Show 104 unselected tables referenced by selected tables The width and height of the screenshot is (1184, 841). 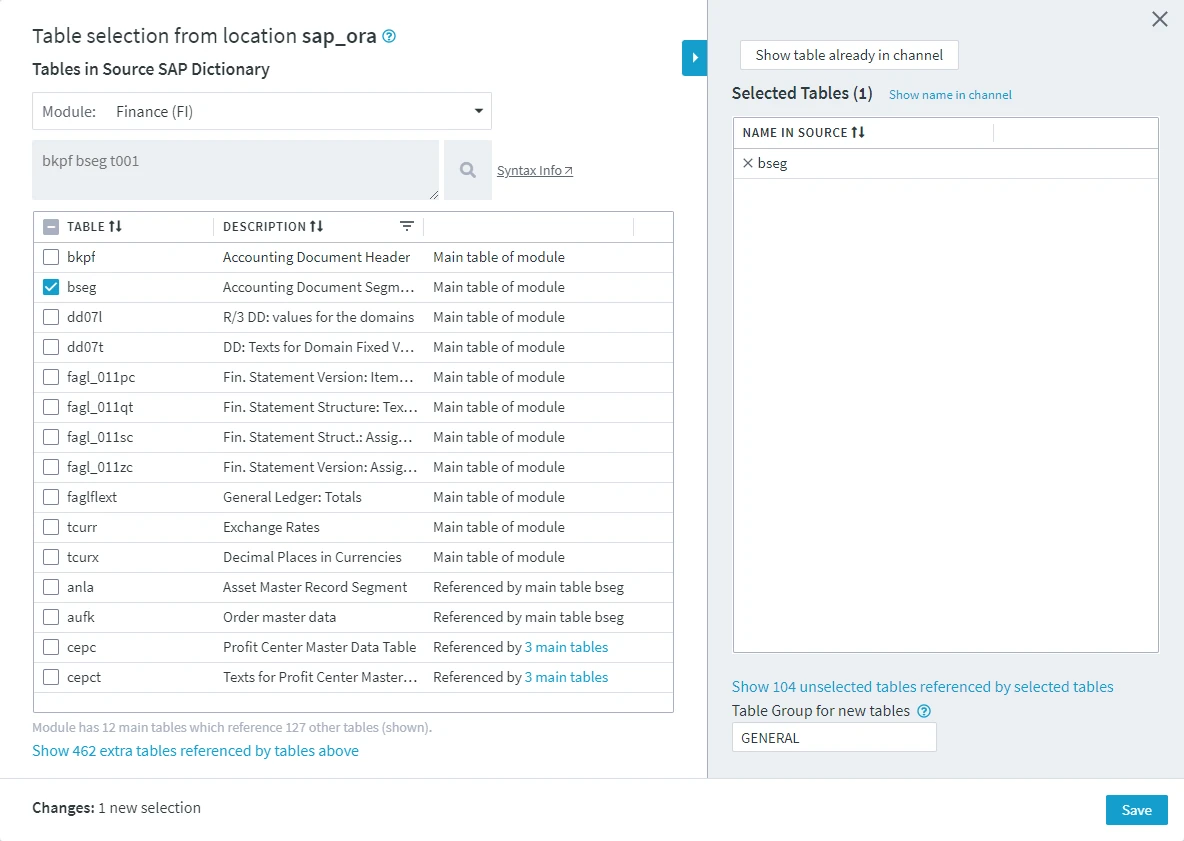coord(922,687)
